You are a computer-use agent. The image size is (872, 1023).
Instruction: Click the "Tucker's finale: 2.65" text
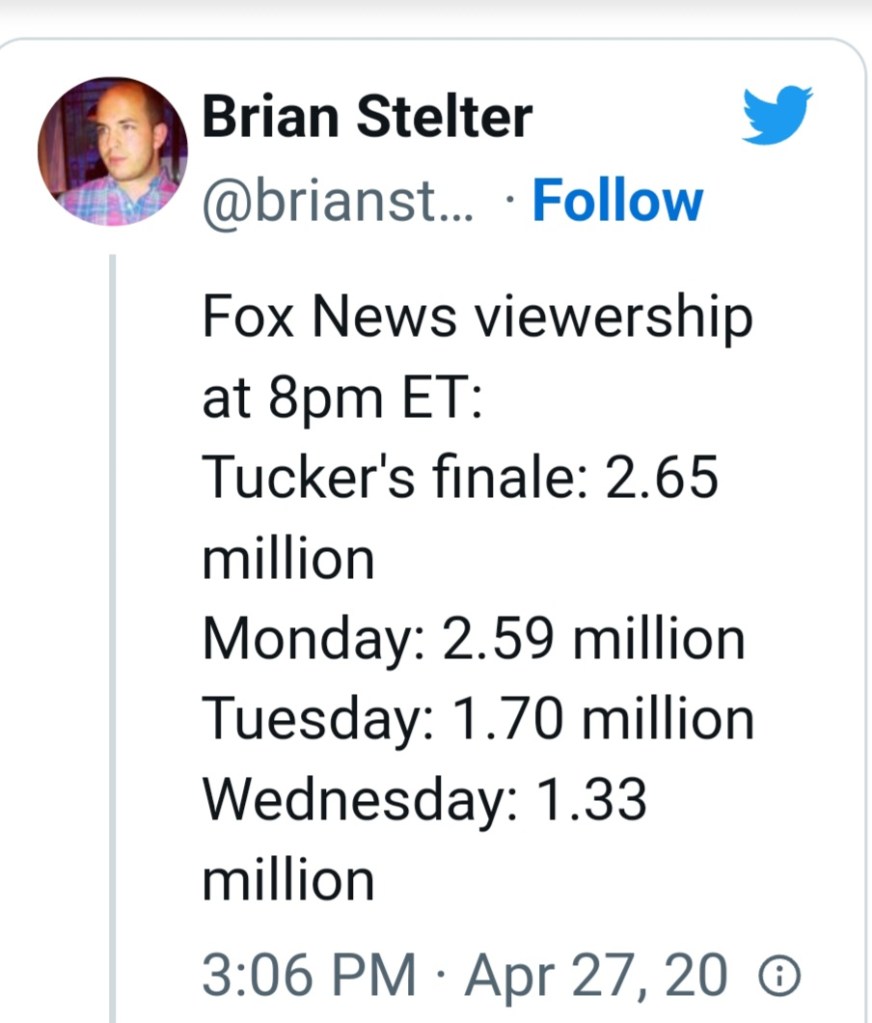[x=460, y=479]
